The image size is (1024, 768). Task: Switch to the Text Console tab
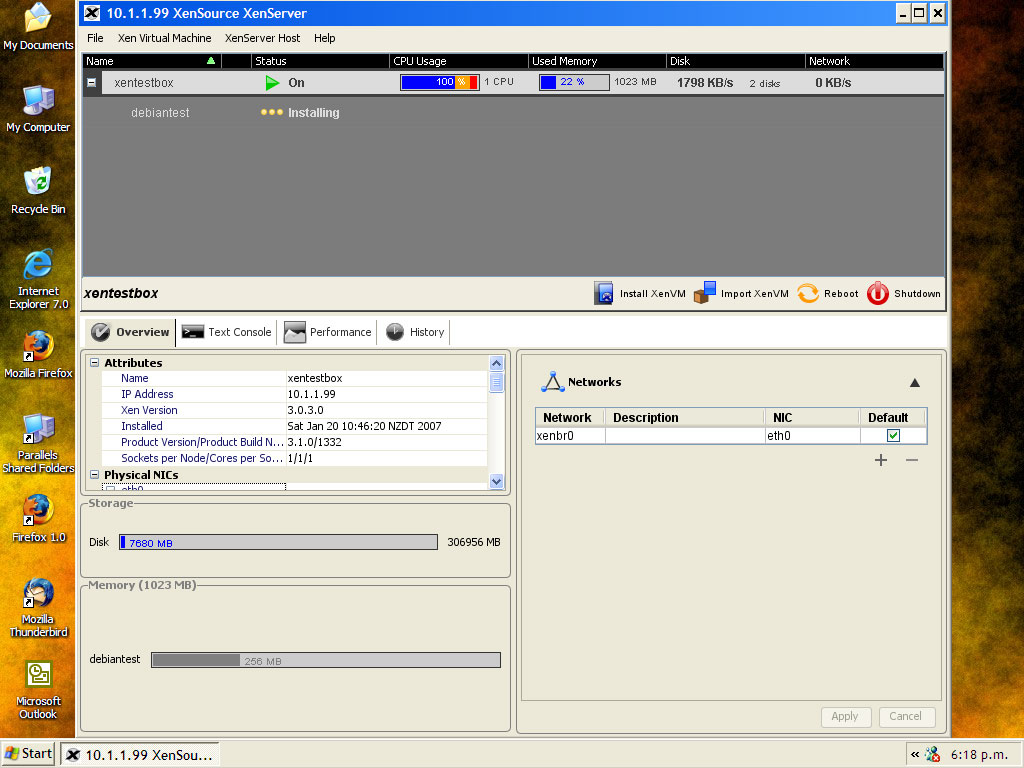[227, 332]
